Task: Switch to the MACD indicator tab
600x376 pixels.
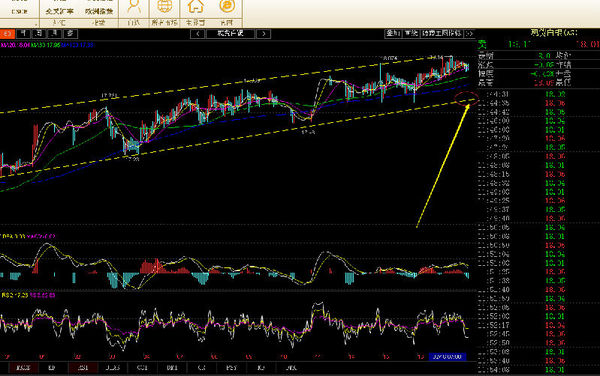Action: click(x=23, y=368)
